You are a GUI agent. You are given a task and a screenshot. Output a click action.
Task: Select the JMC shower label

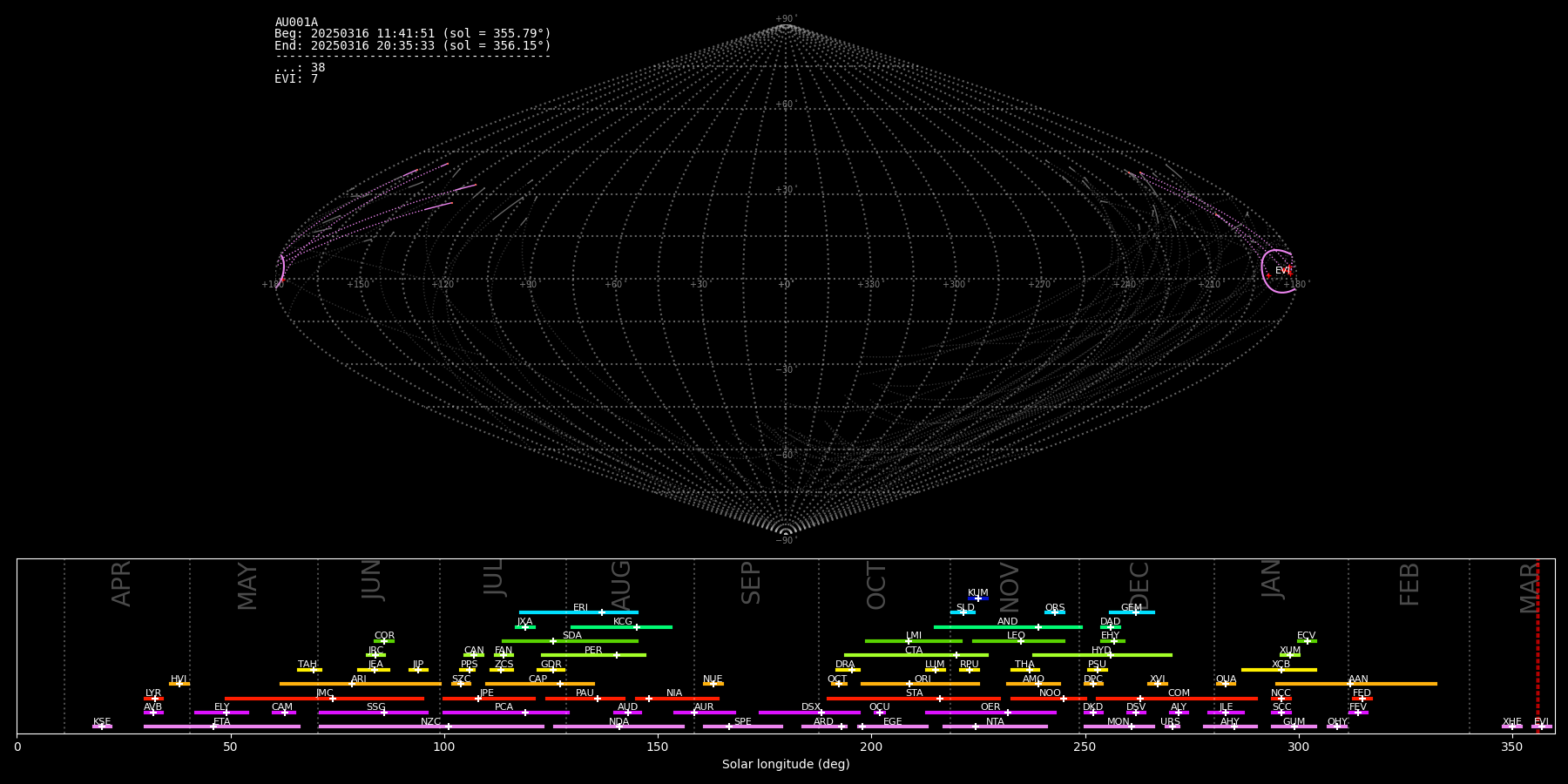(x=324, y=693)
